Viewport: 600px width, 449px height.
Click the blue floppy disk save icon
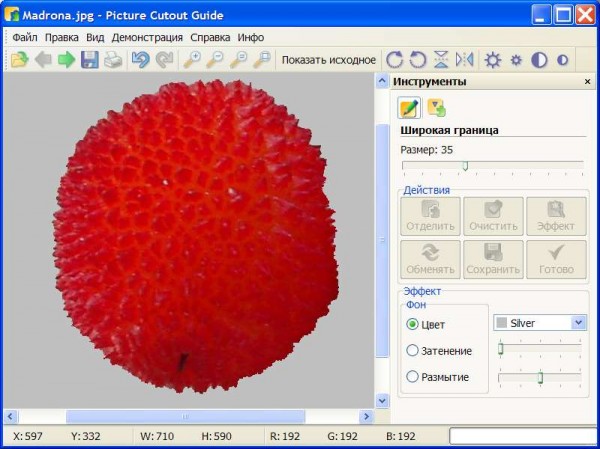[90, 60]
